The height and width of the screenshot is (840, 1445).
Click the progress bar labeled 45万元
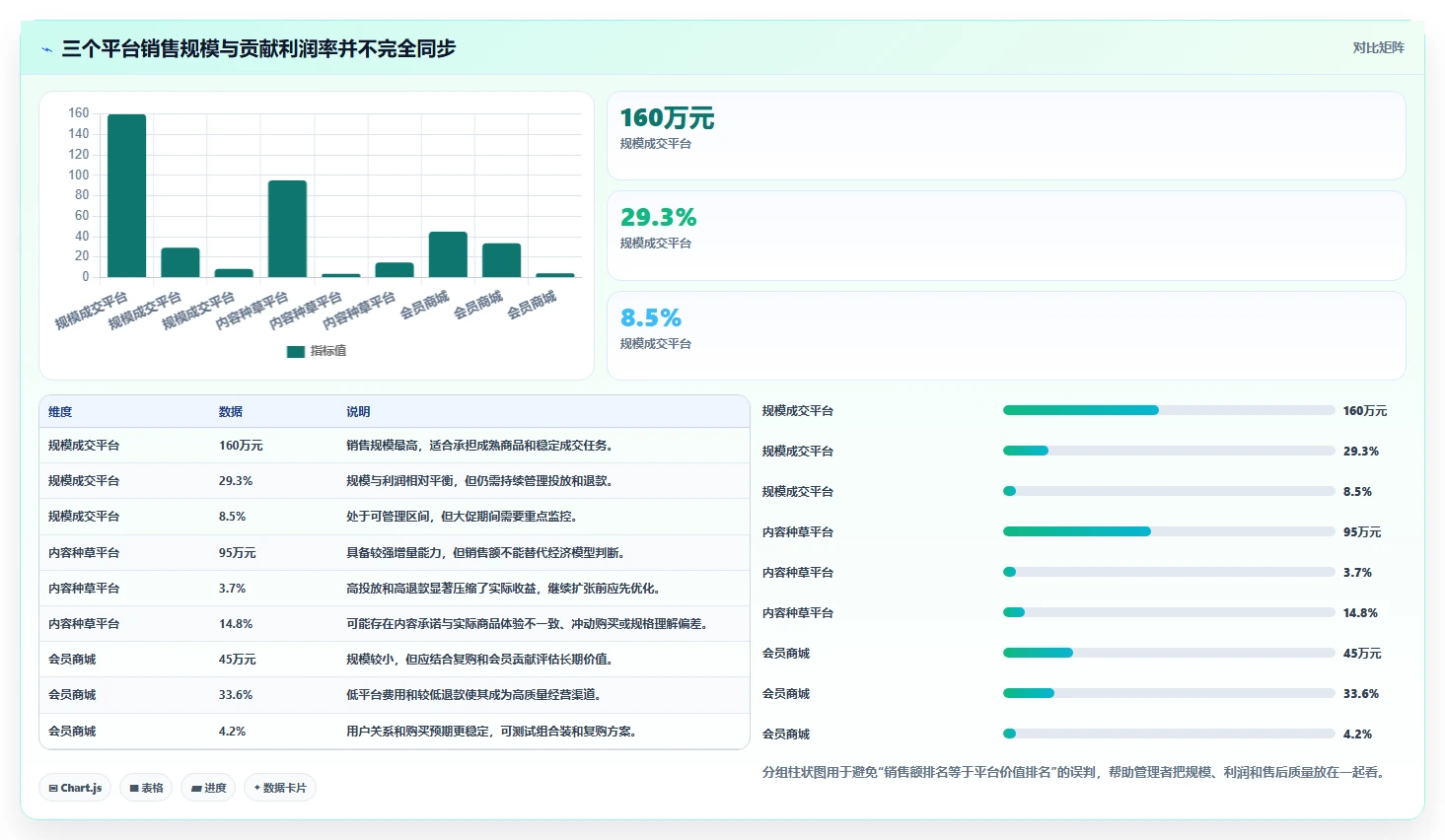point(1169,653)
